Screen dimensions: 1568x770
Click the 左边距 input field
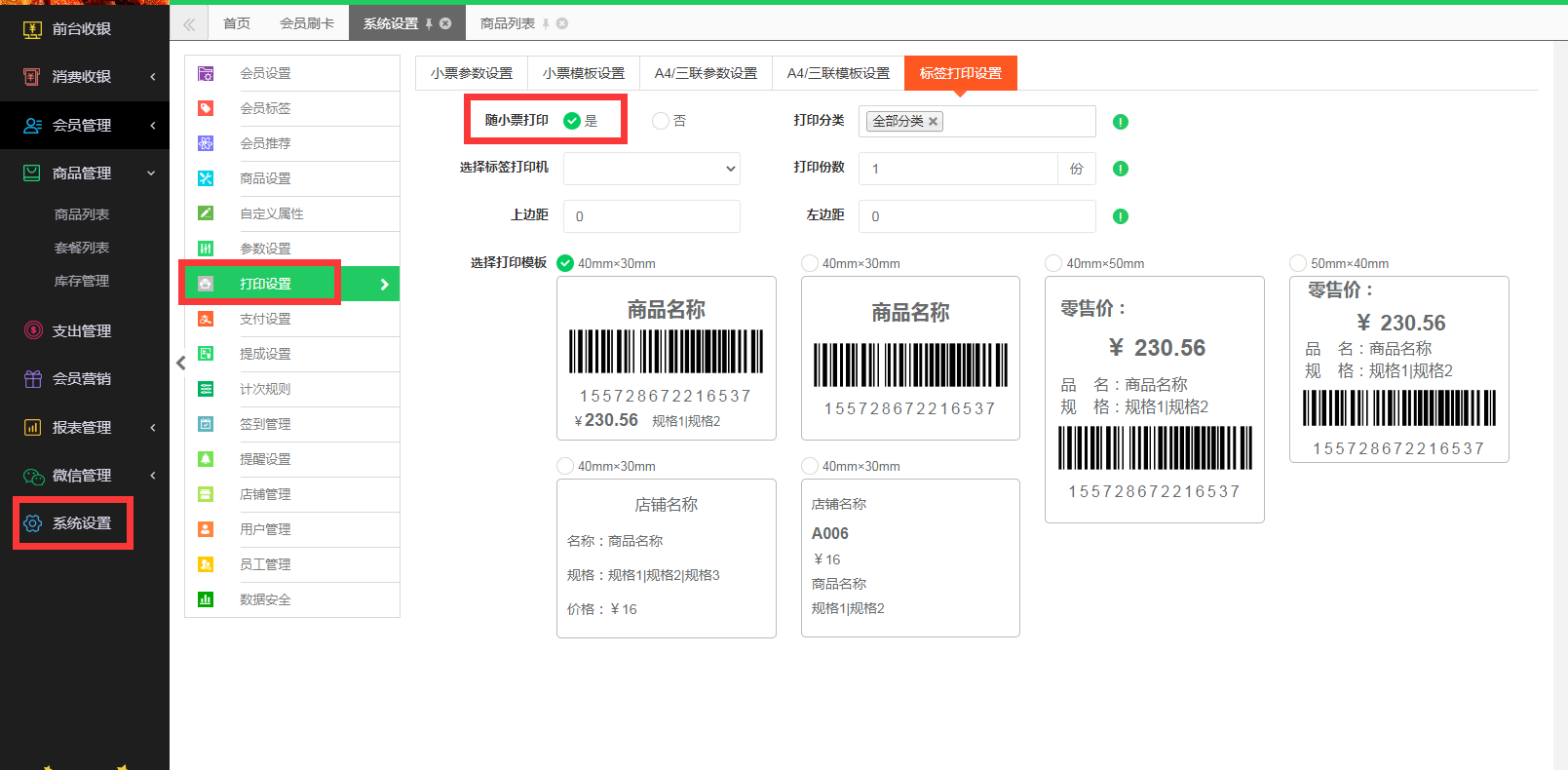[x=977, y=216]
